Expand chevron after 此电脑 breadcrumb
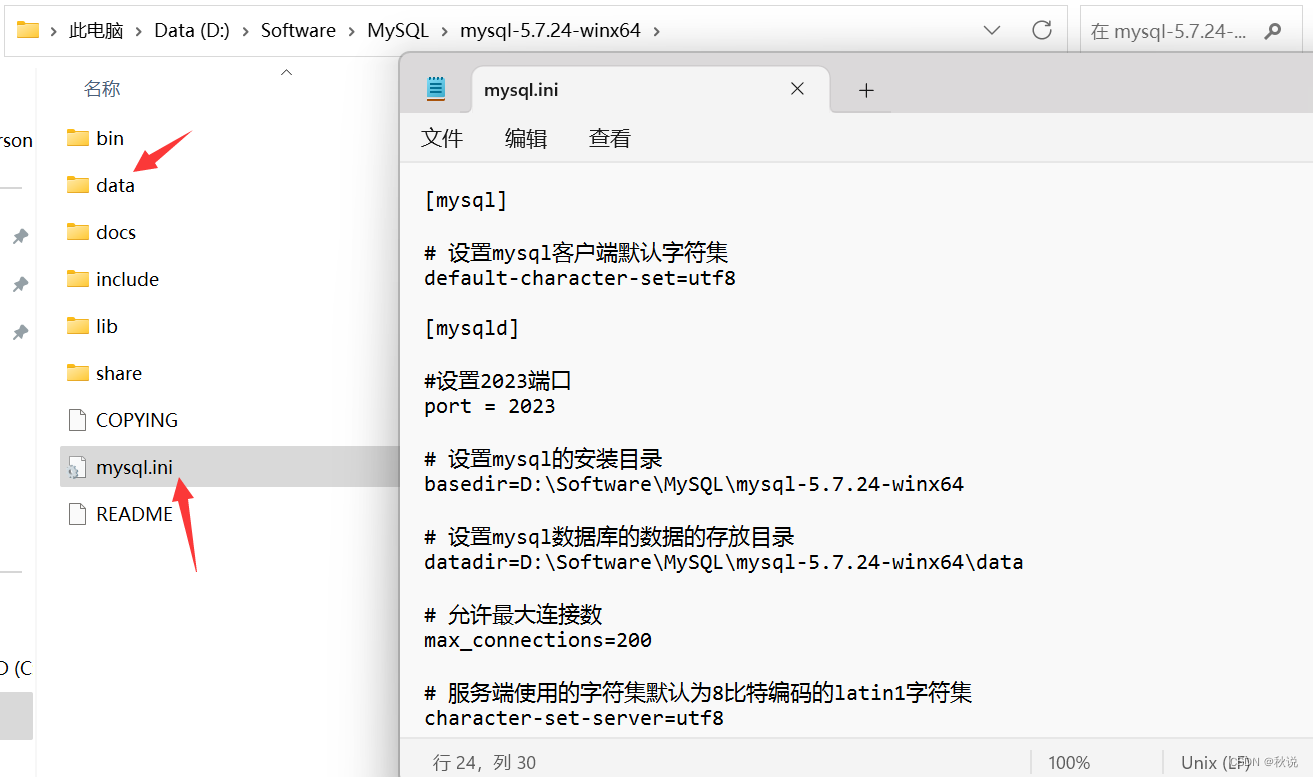The height and width of the screenshot is (777, 1313). click(139, 31)
